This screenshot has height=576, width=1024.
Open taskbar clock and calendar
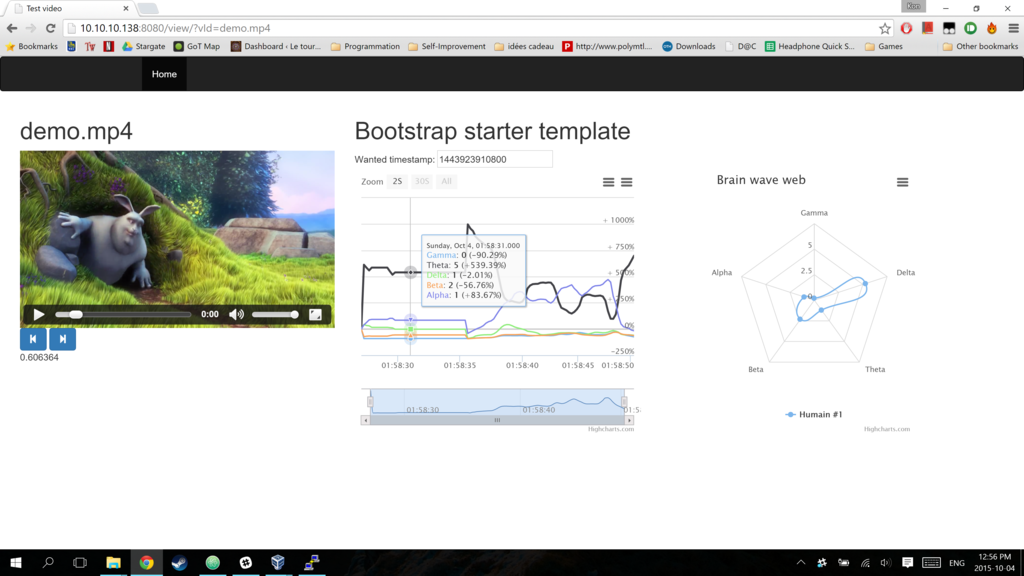(x=994, y=562)
